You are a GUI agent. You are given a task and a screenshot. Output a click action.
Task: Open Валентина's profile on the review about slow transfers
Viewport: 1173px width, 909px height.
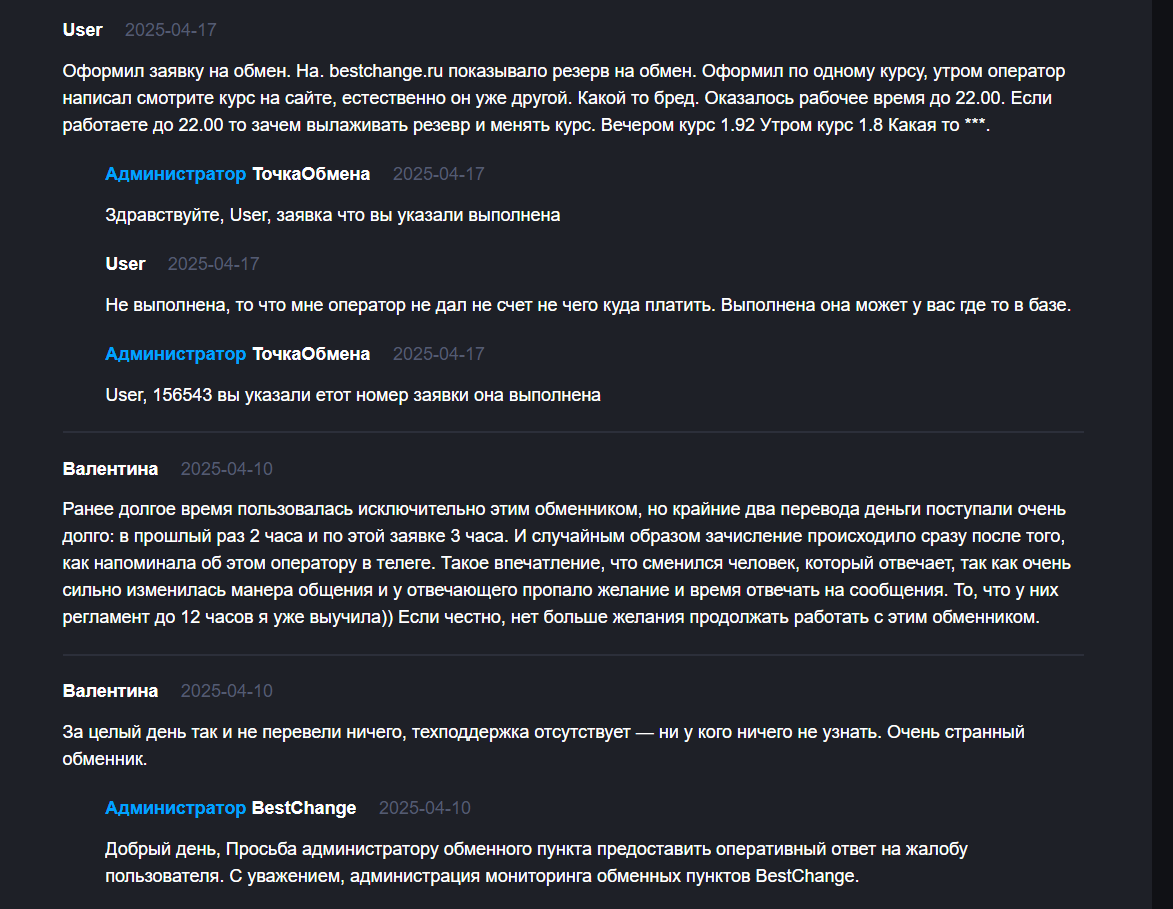[110, 469]
